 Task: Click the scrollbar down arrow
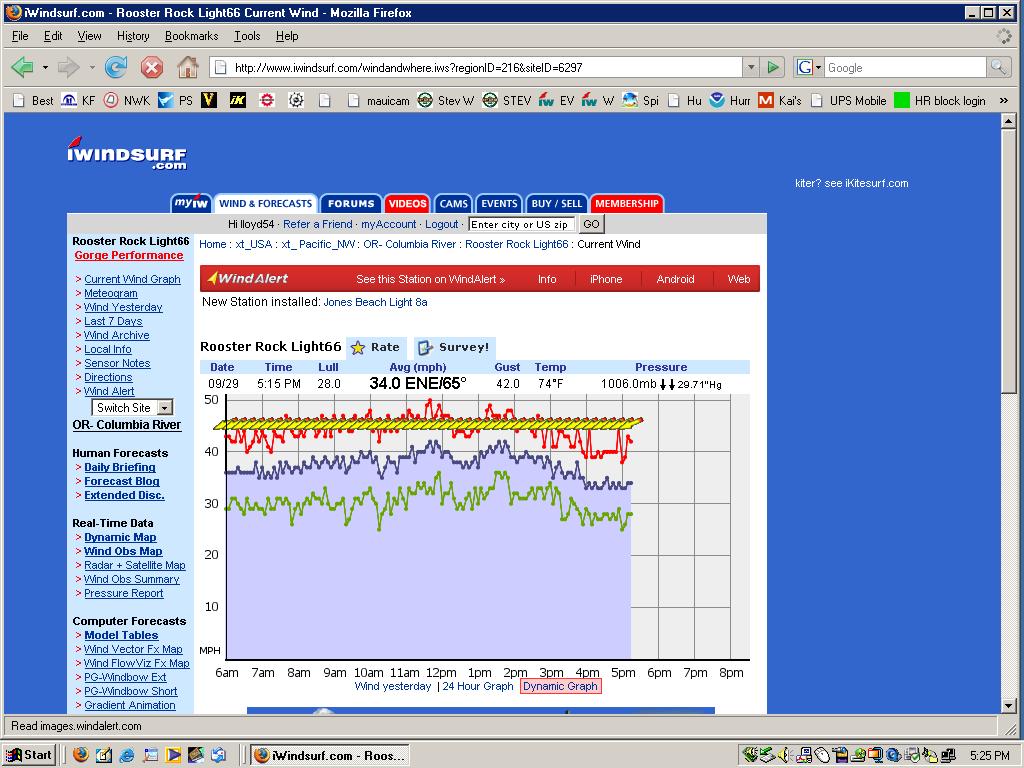point(1008,705)
